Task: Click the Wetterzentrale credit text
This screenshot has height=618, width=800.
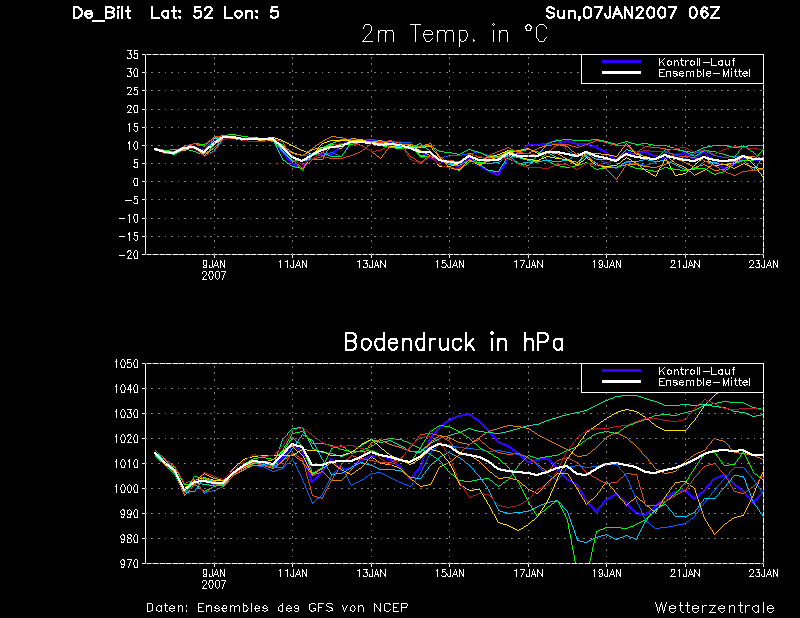Action: click(x=714, y=608)
